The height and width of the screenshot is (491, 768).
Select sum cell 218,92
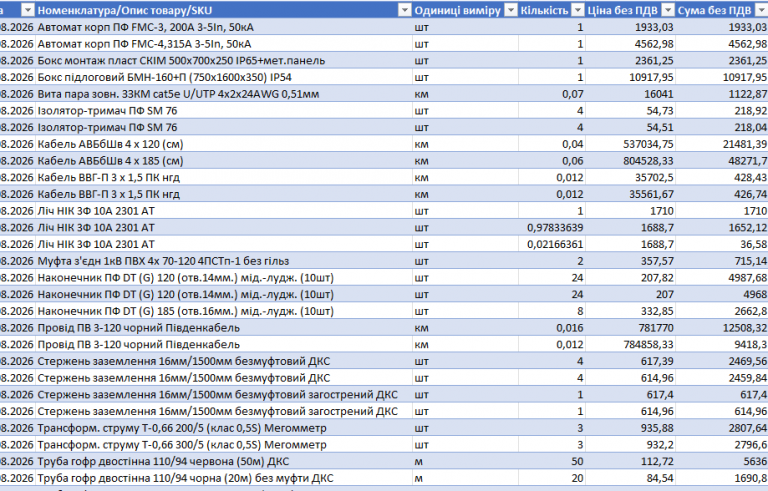point(722,110)
